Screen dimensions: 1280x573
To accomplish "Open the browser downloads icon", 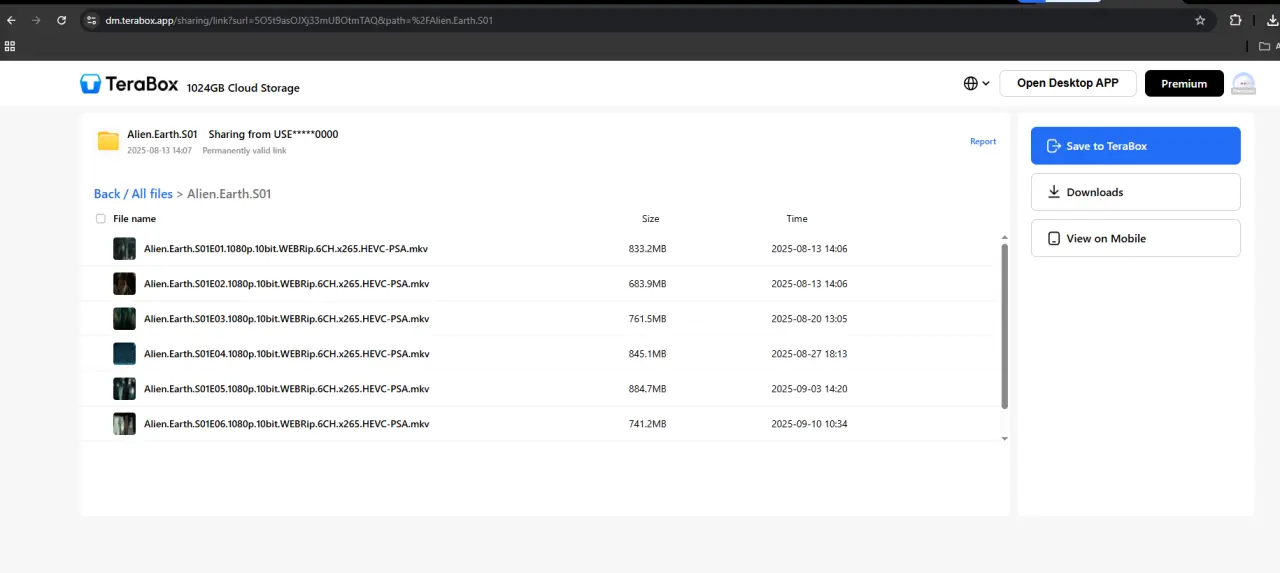I will pyautogui.click(x=1271, y=20).
